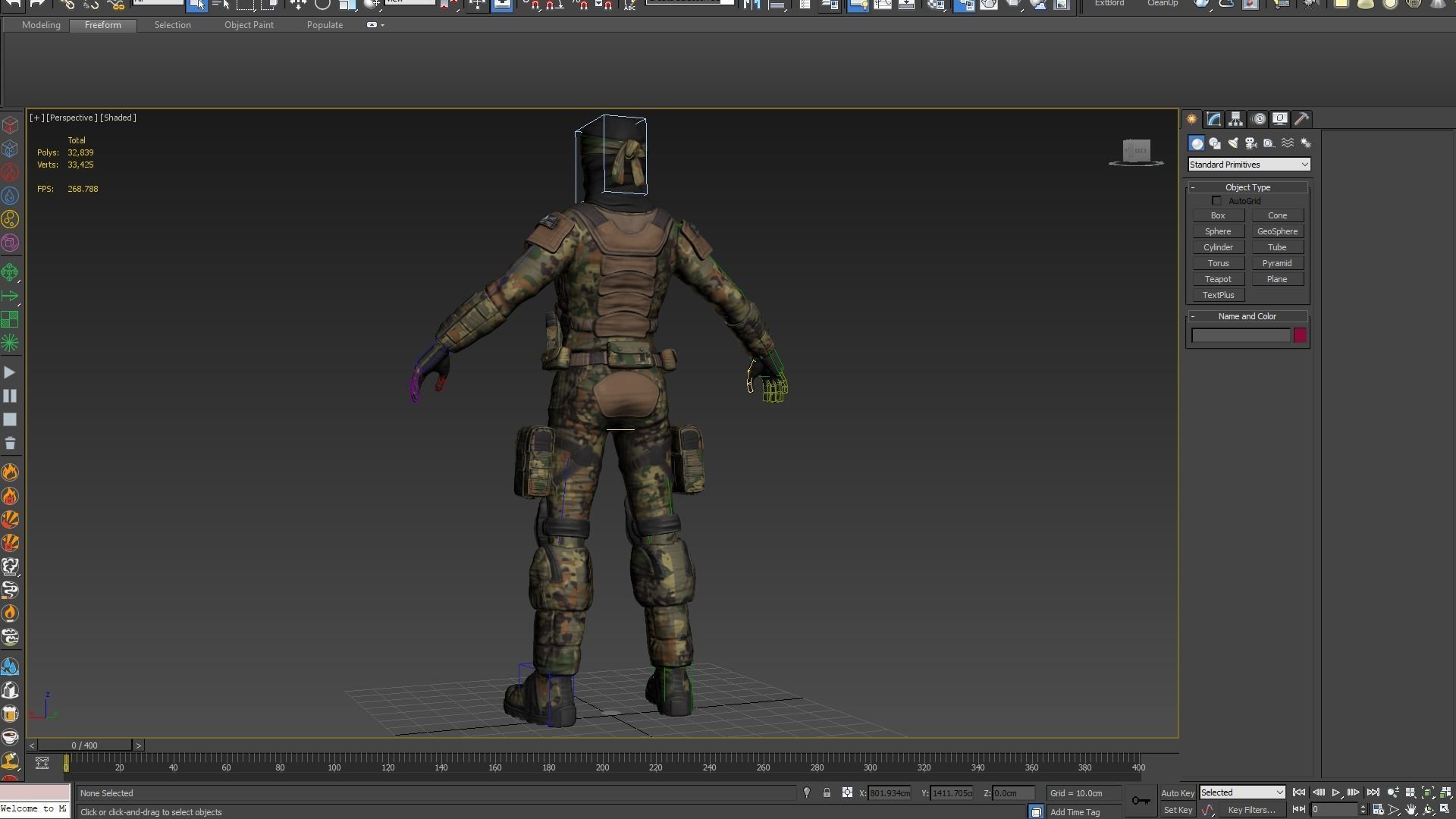Click the Play Animation button
1456x819 pixels.
point(1336,792)
